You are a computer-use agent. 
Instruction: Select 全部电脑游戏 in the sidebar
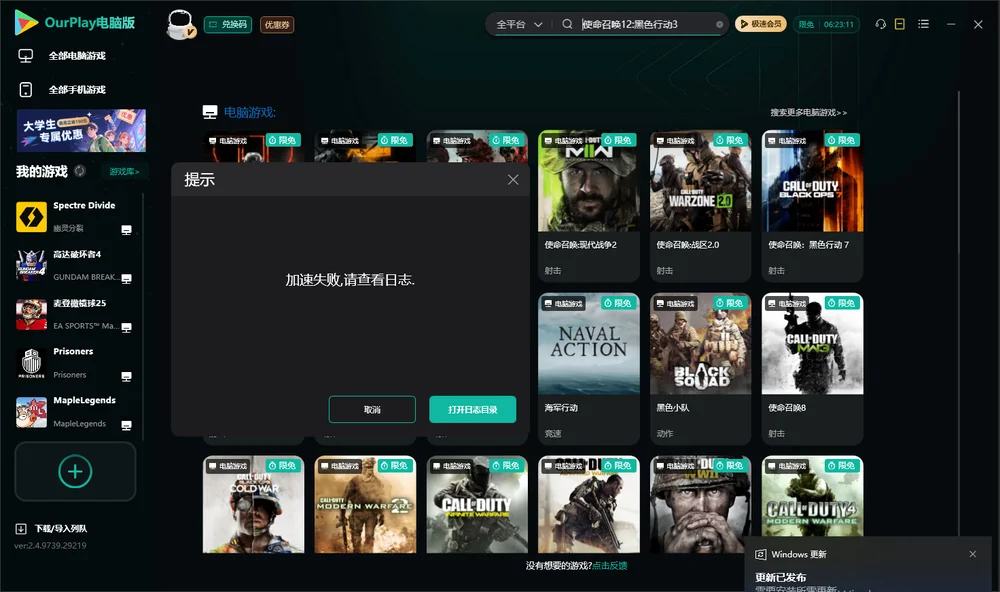[77, 56]
